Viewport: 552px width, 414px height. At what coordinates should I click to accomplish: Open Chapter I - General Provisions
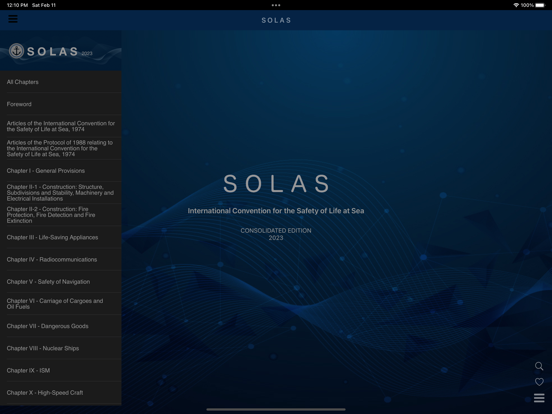(61, 171)
